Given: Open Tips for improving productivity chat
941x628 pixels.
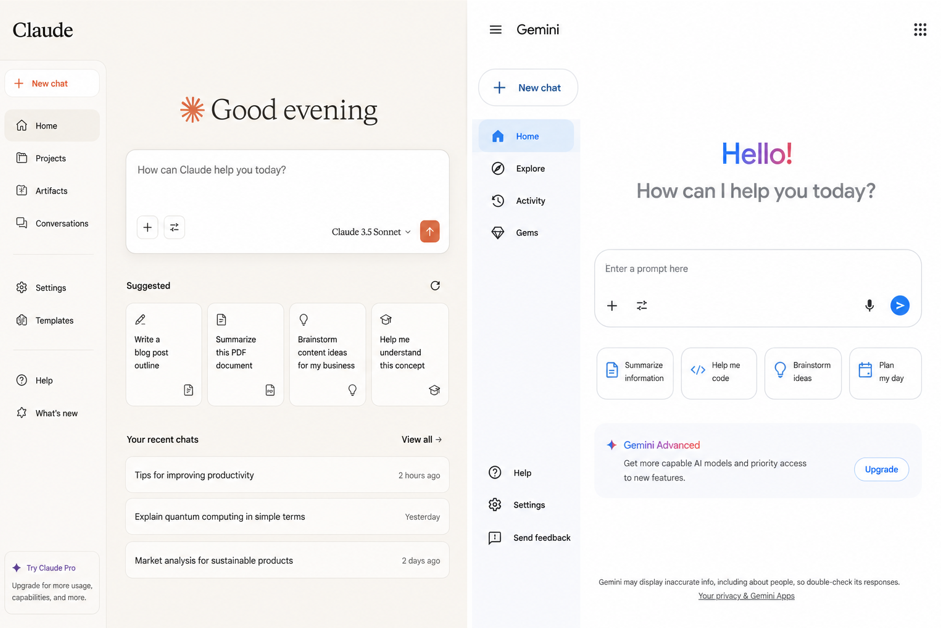Looking at the screenshot, I should [287, 475].
